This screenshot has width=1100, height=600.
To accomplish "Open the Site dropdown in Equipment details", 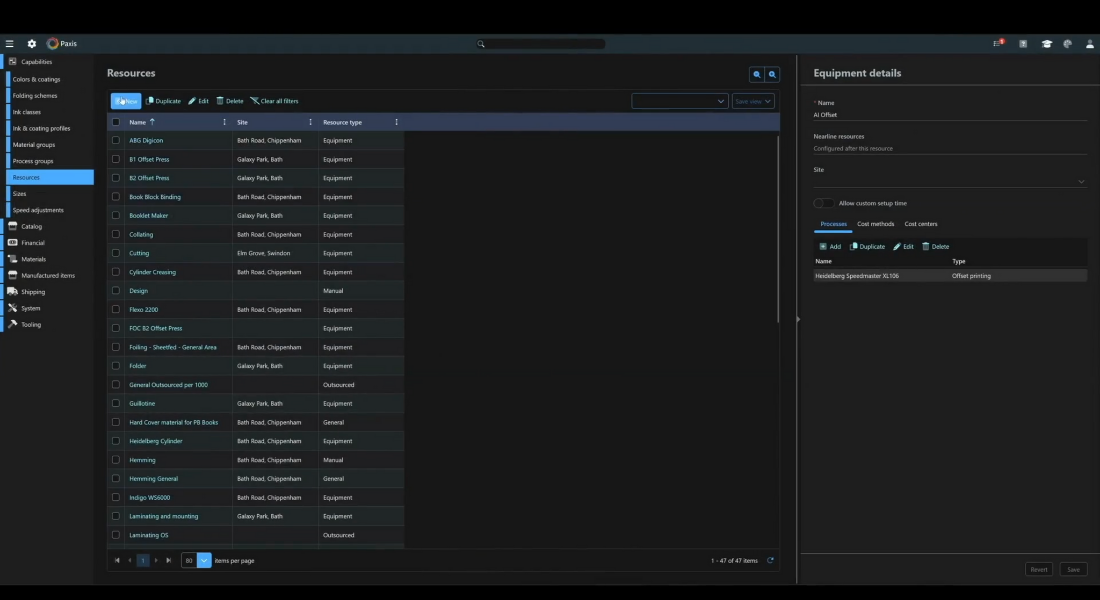I will click(949, 182).
